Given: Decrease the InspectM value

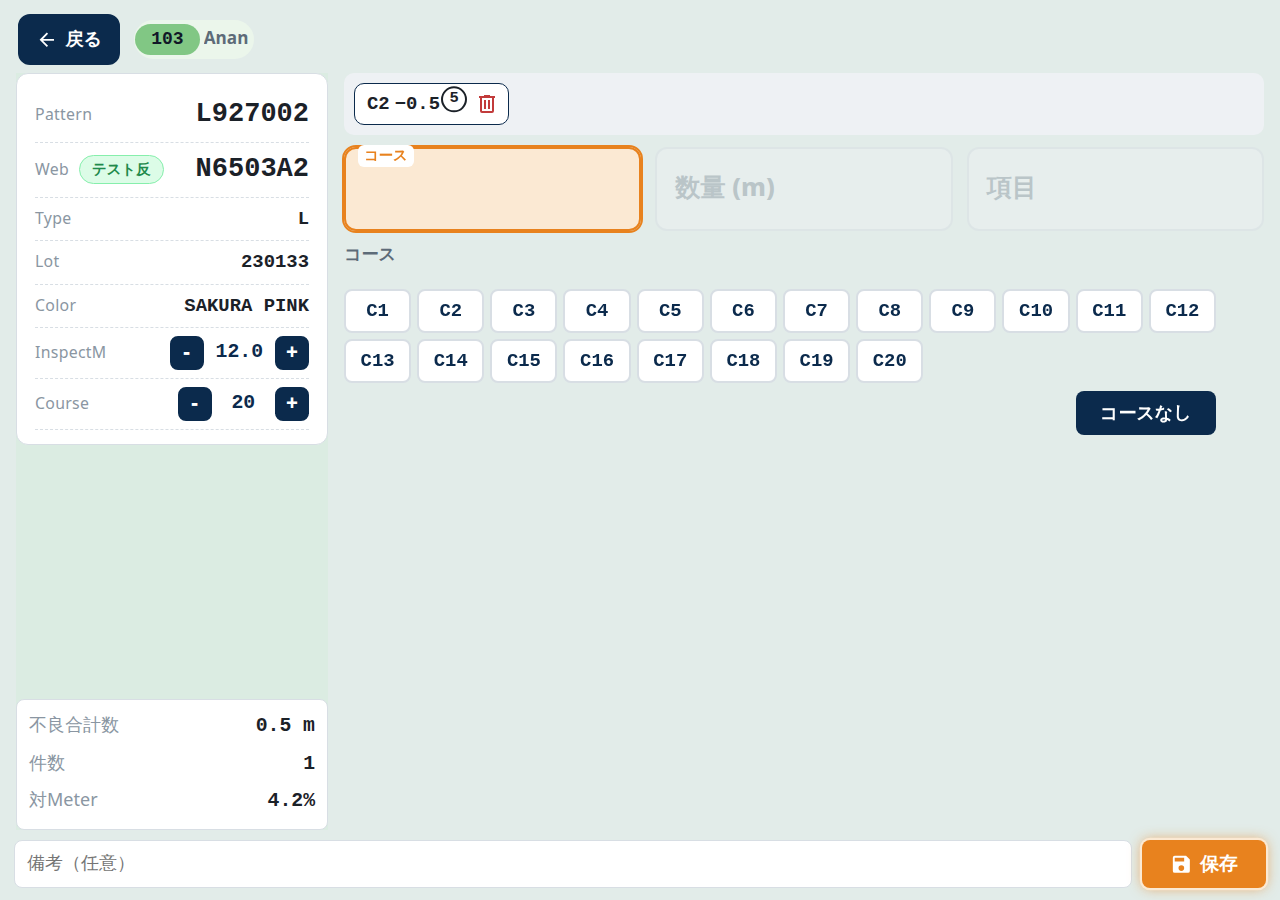Looking at the screenshot, I should 187,353.
